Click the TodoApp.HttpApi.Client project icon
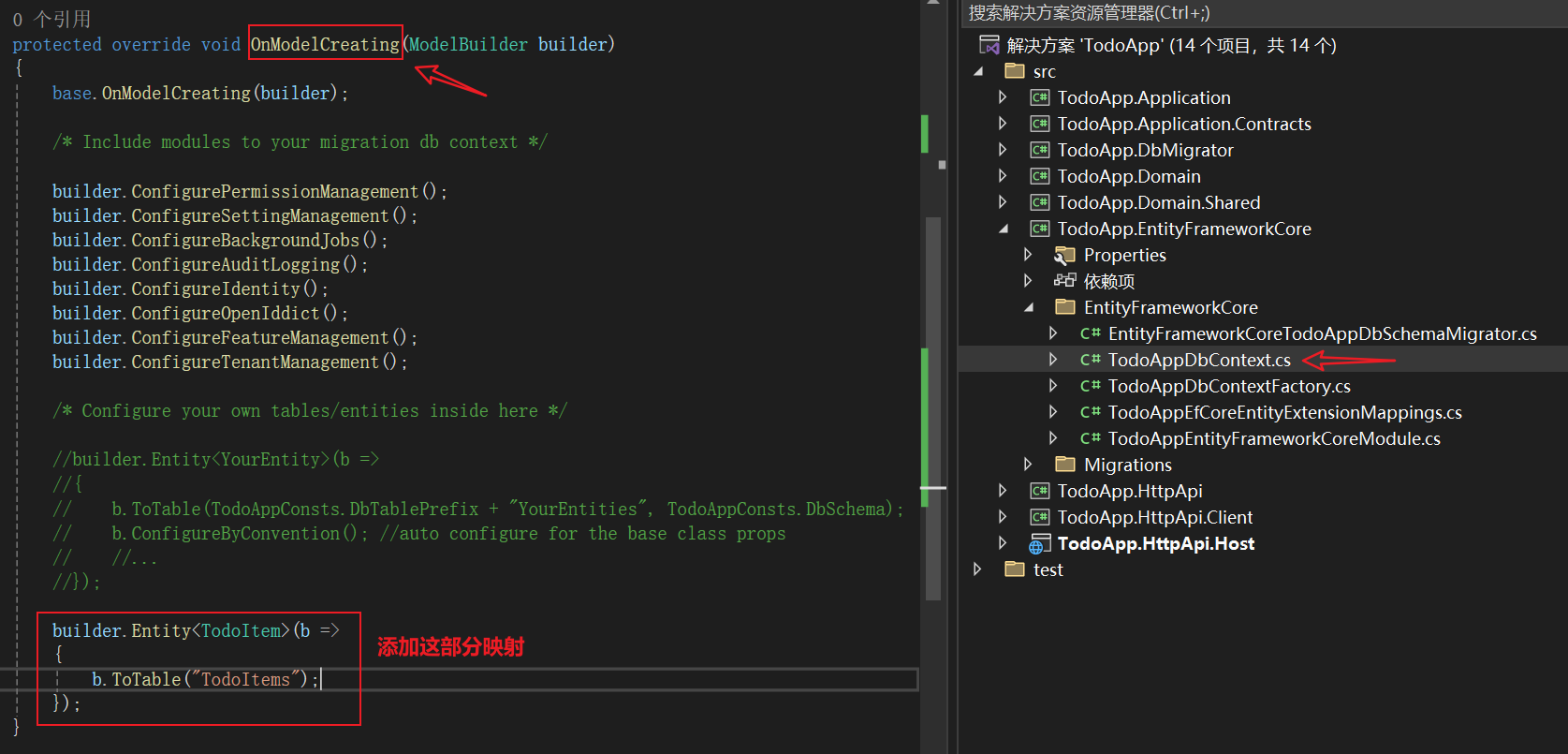This screenshot has height=754, width=1568. coord(1039,517)
